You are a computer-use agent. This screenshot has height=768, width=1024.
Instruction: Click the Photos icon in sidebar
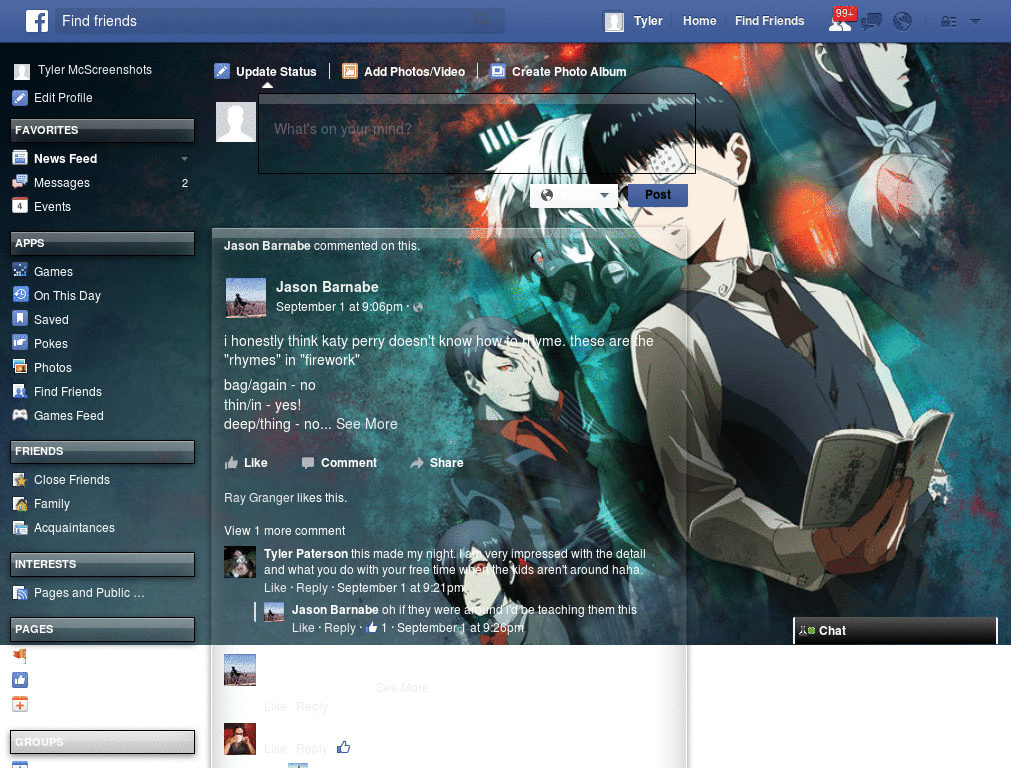pos(20,367)
